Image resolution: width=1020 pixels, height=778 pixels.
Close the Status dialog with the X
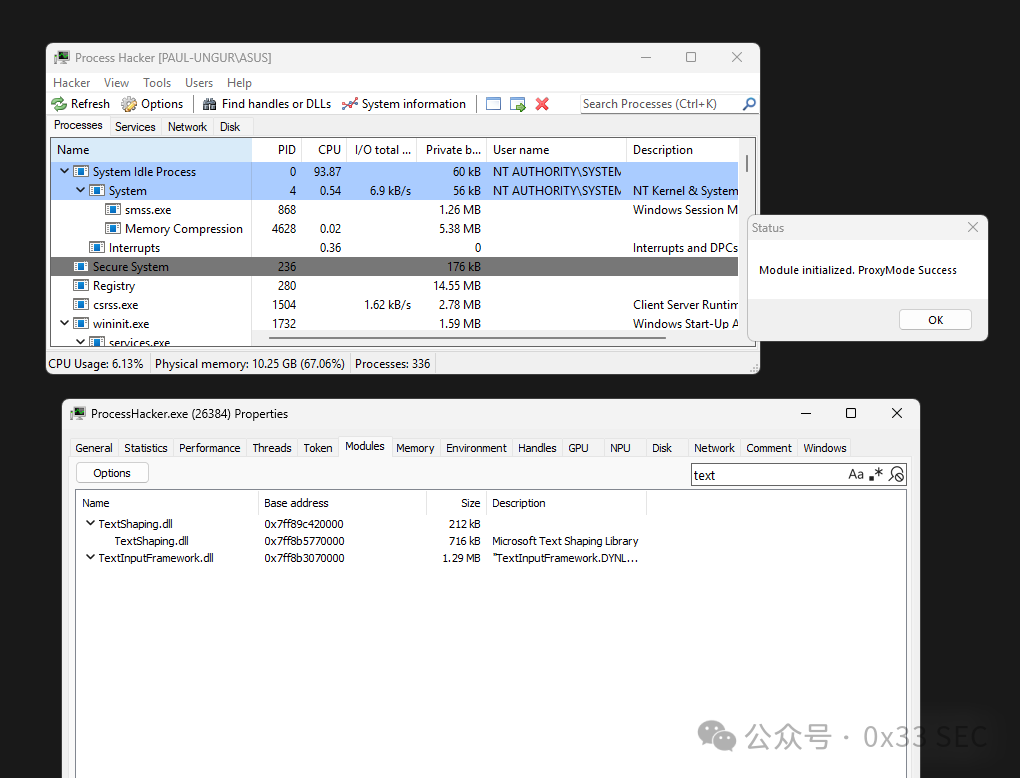(973, 227)
